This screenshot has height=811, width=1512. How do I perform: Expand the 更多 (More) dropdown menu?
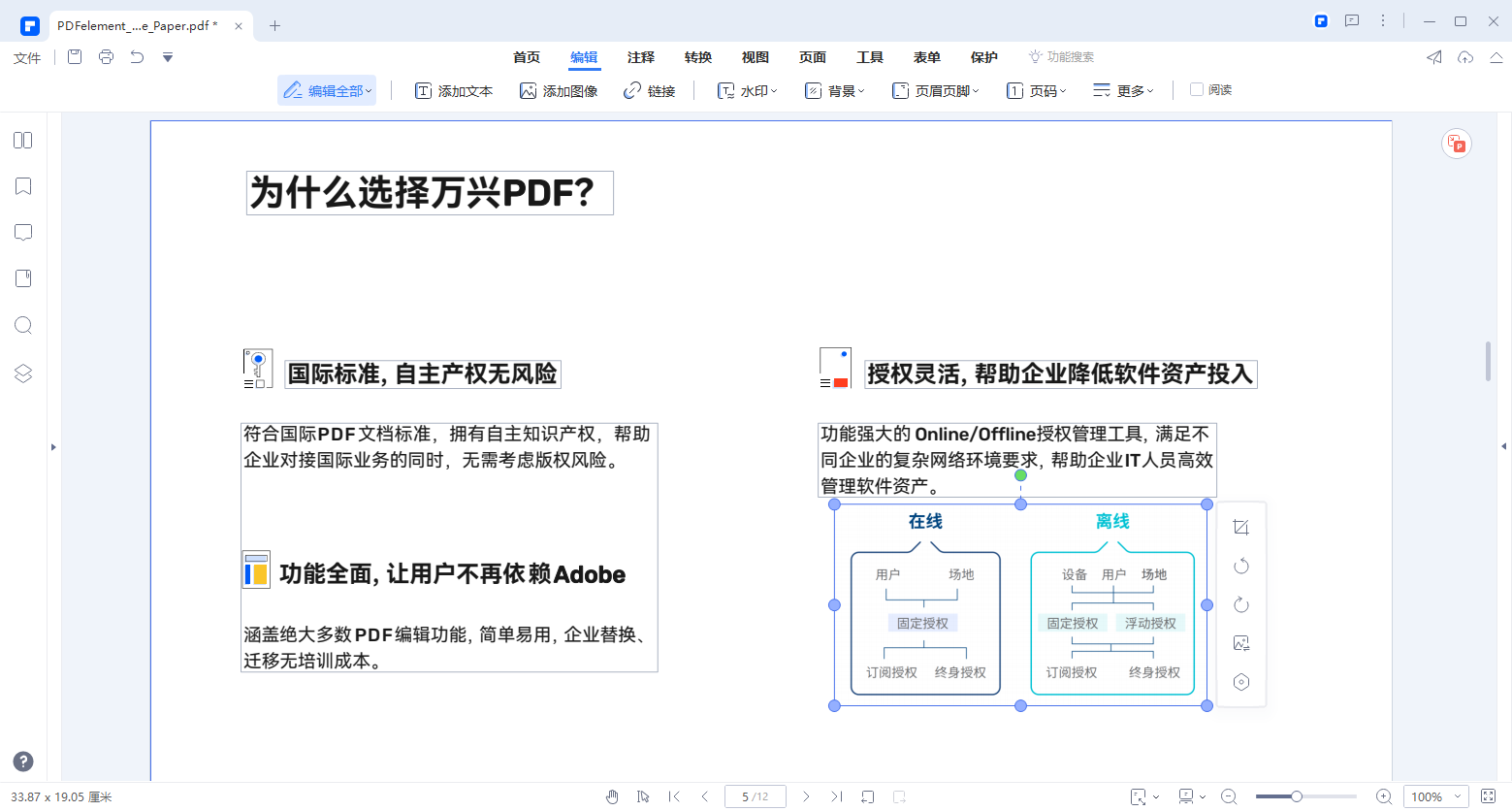[x=1123, y=89]
